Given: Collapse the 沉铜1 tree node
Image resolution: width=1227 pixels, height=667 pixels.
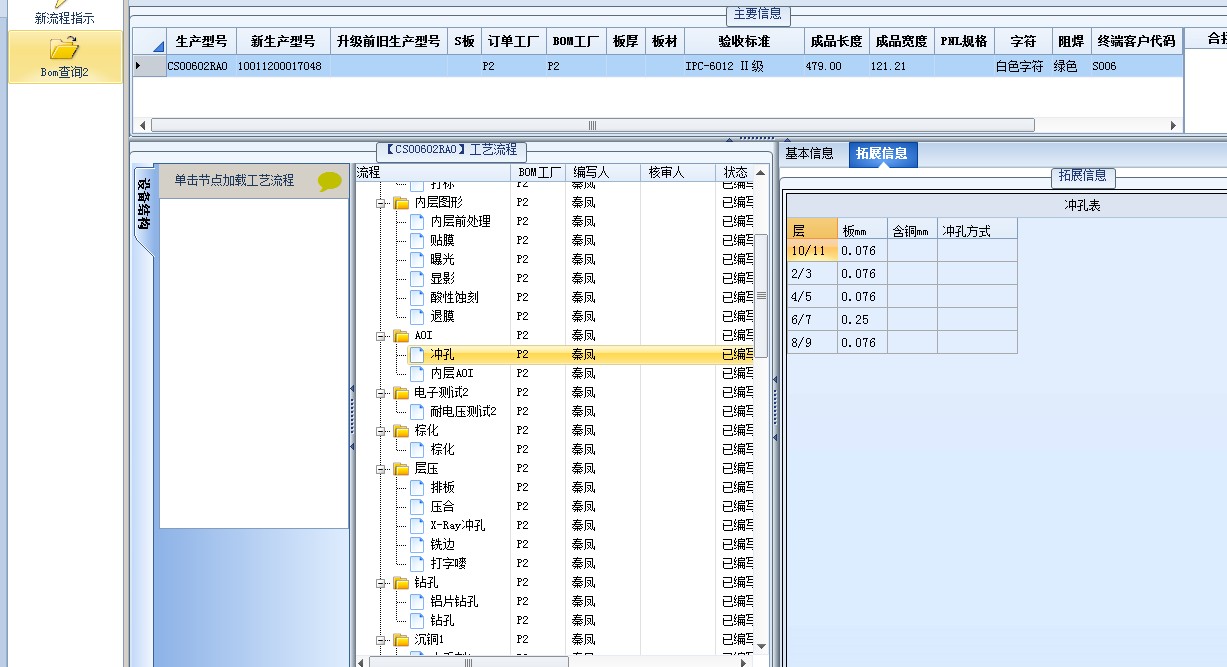Looking at the screenshot, I should pyautogui.click(x=381, y=639).
